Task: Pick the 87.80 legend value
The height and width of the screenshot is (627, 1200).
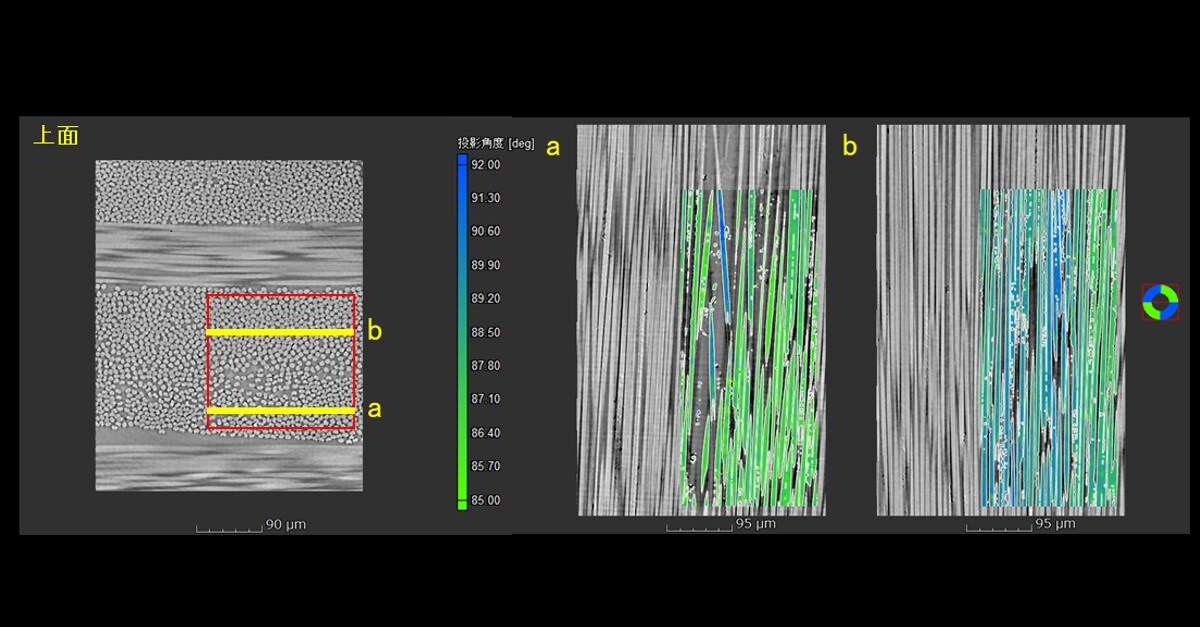Action: pos(486,366)
